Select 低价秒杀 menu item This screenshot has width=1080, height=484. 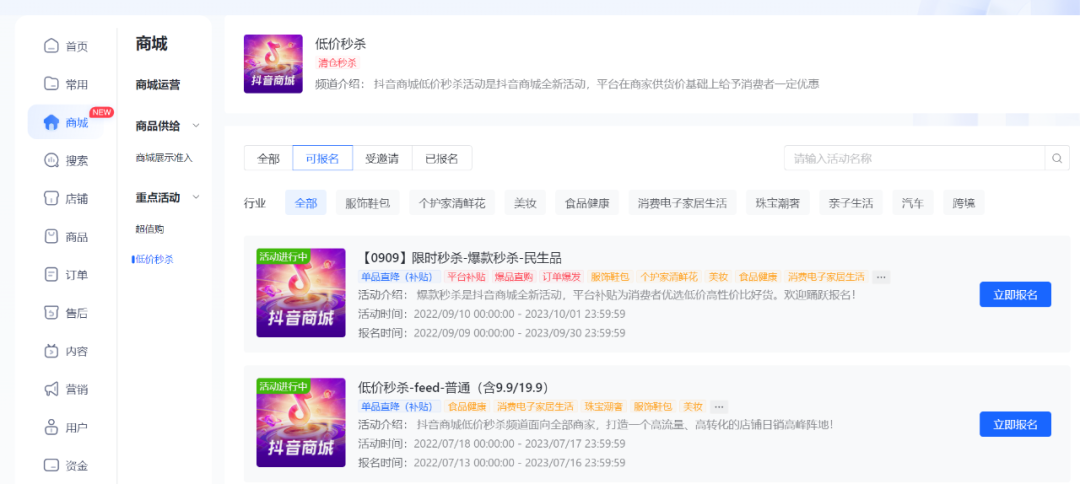pyautogui.click(x=154, y=260)
